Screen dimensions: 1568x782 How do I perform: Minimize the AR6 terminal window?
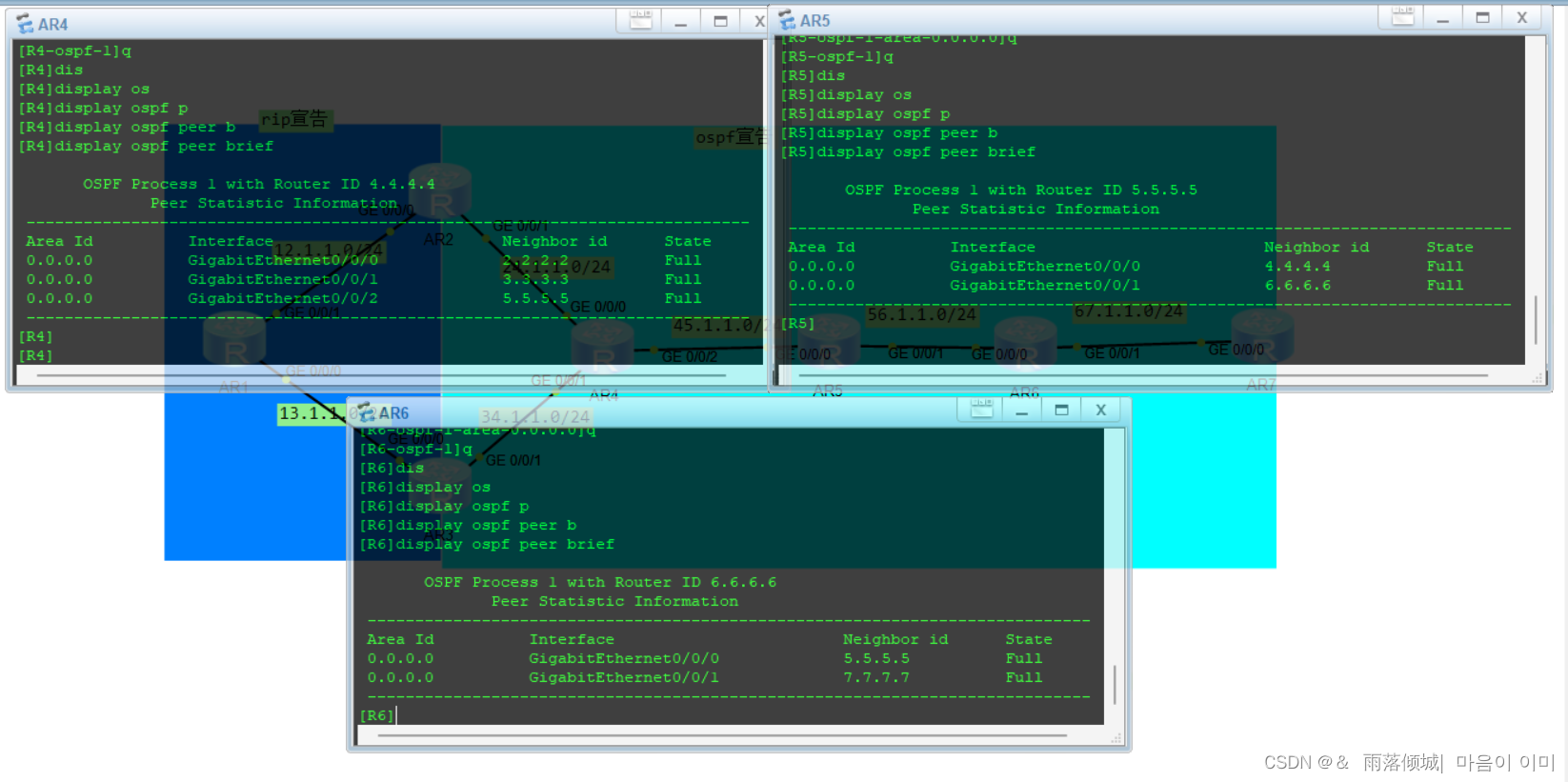coord(1022,411)
